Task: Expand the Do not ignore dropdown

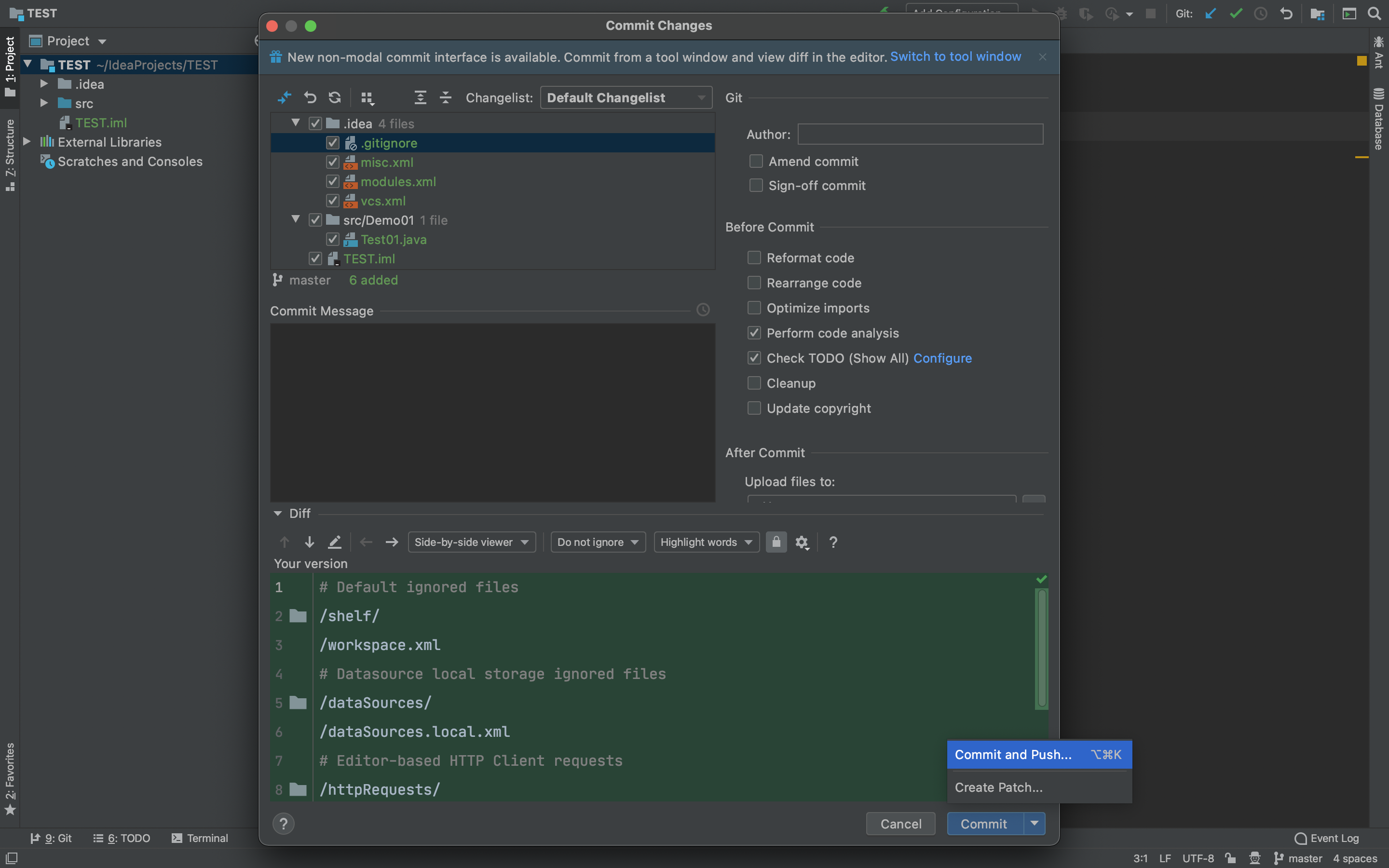Action: pos(597,542)
